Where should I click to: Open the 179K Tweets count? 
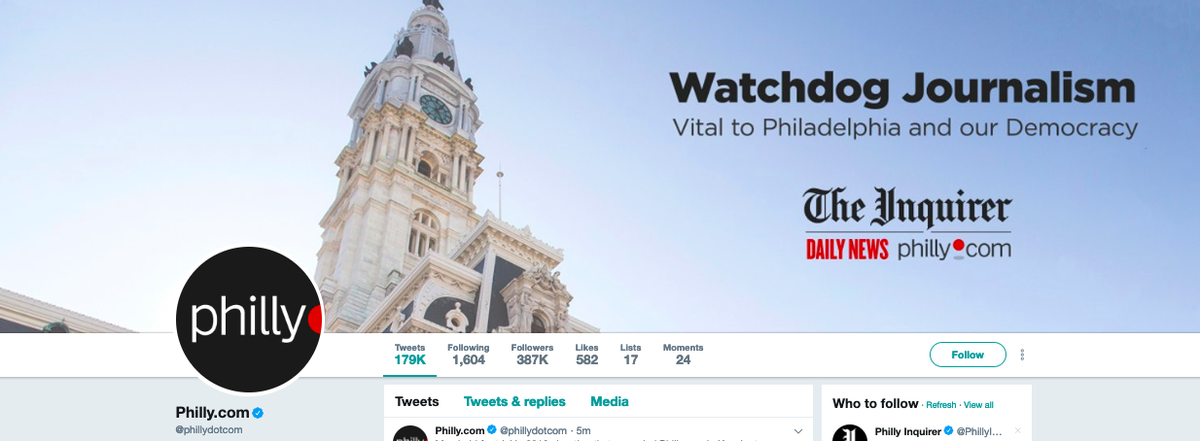coord(410,354)
